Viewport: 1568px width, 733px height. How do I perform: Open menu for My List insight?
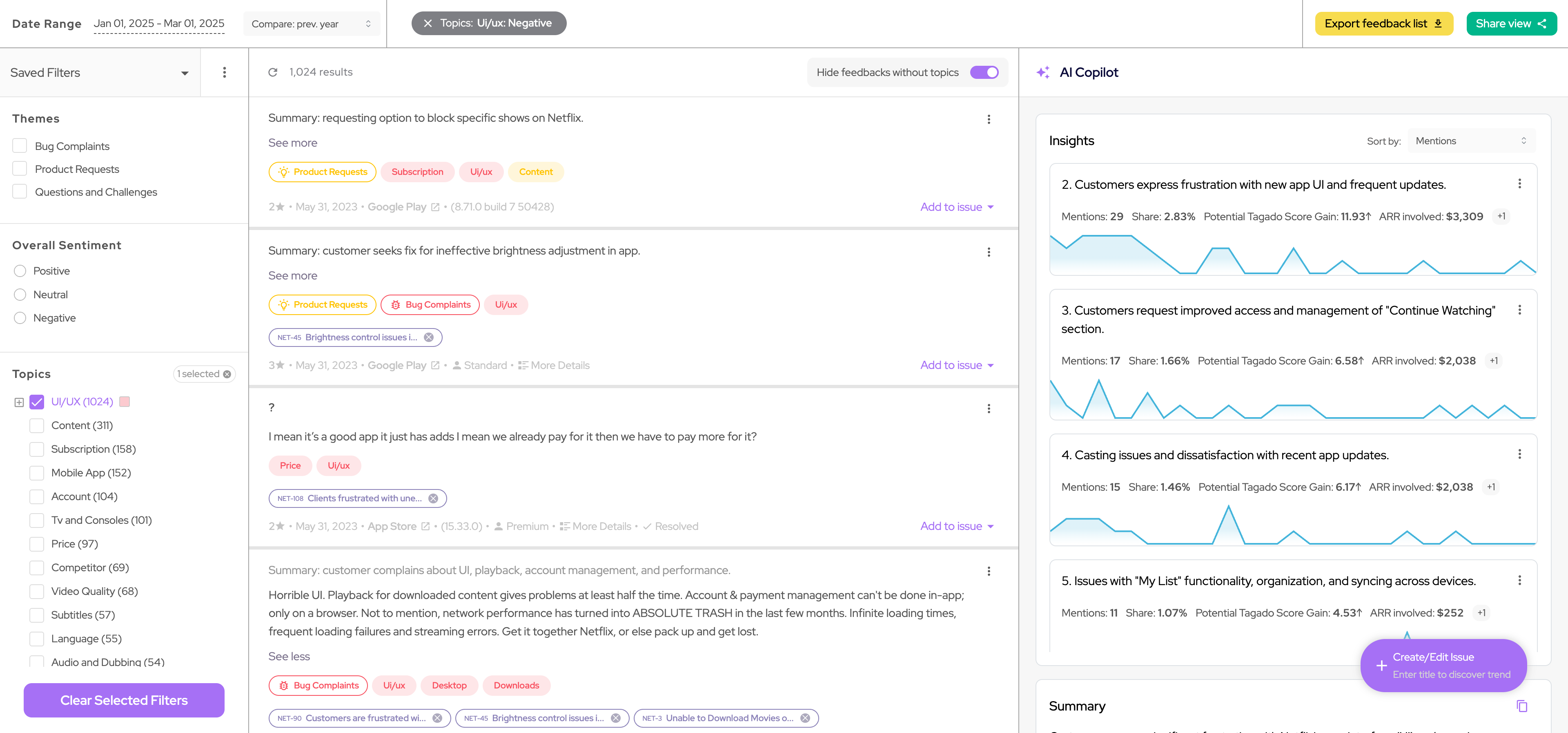1519,581
